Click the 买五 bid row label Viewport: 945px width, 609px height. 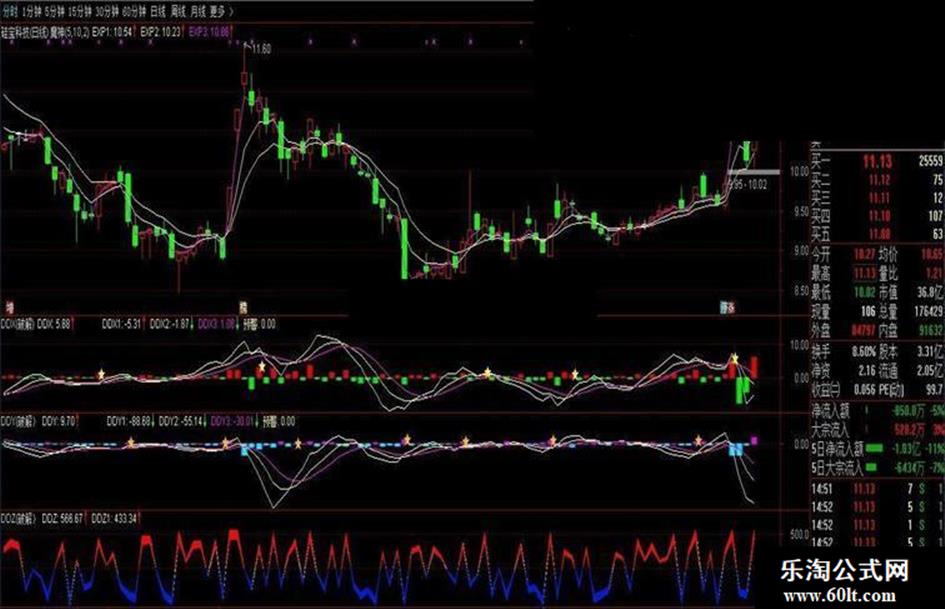821,233
